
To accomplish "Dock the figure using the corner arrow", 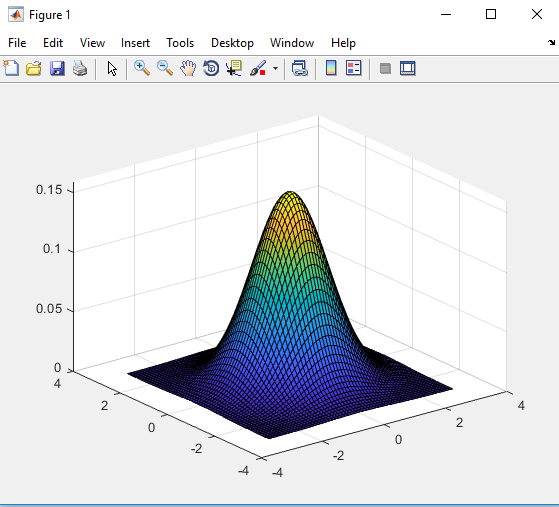I will point(552,42).
